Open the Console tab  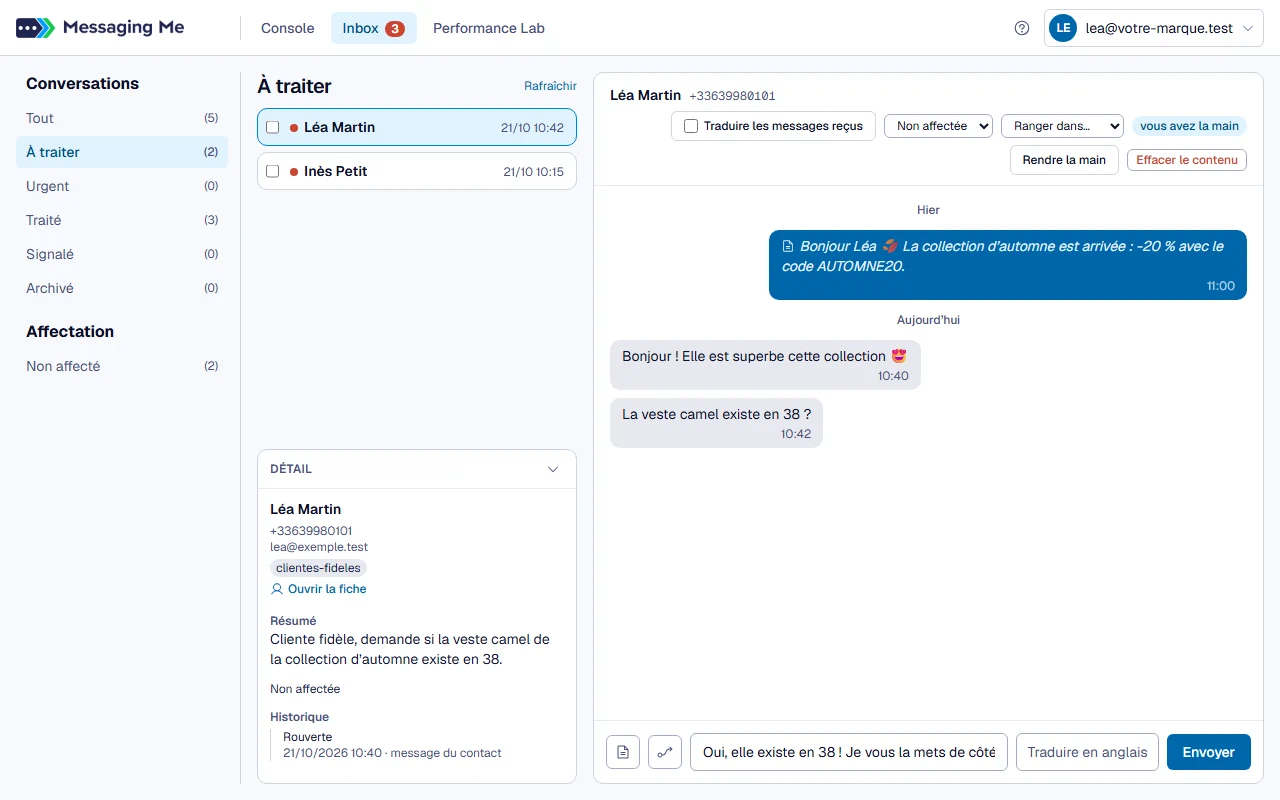point(288,28)
